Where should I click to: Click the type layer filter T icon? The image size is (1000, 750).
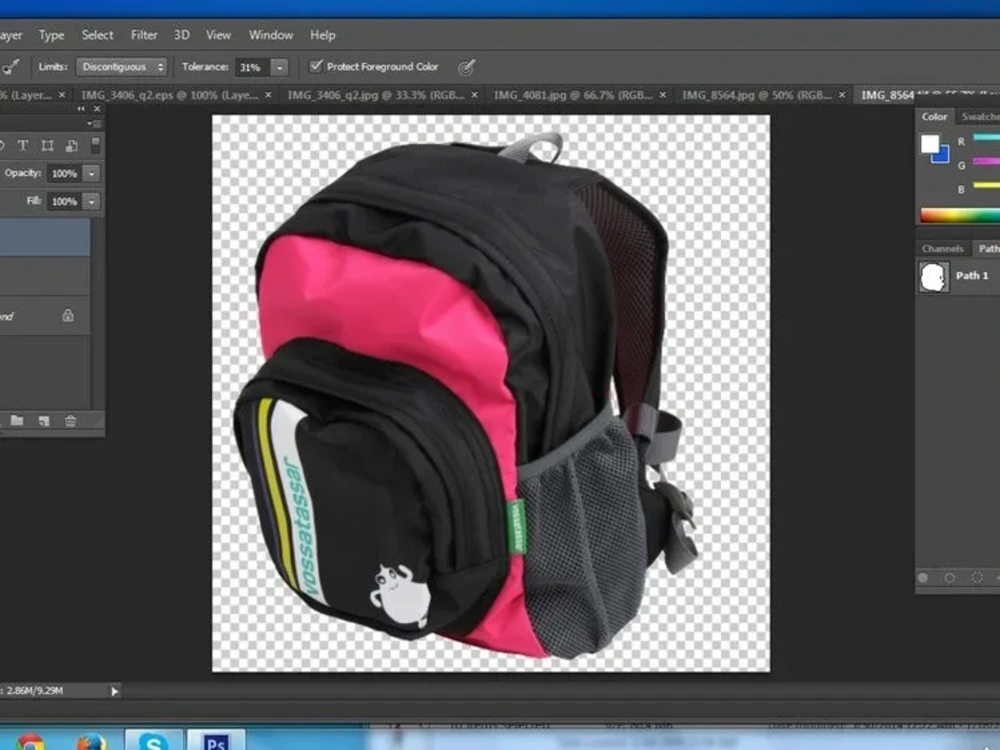coord(23,145)
